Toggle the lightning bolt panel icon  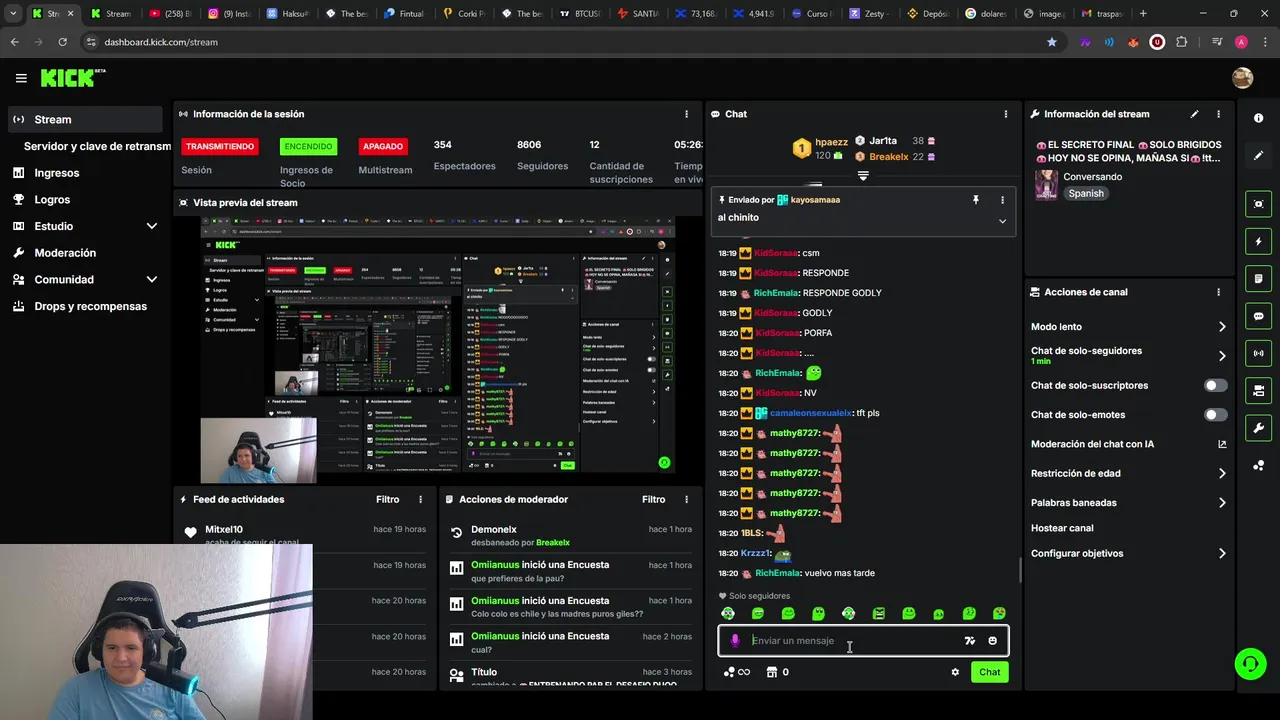[1258, 241]
